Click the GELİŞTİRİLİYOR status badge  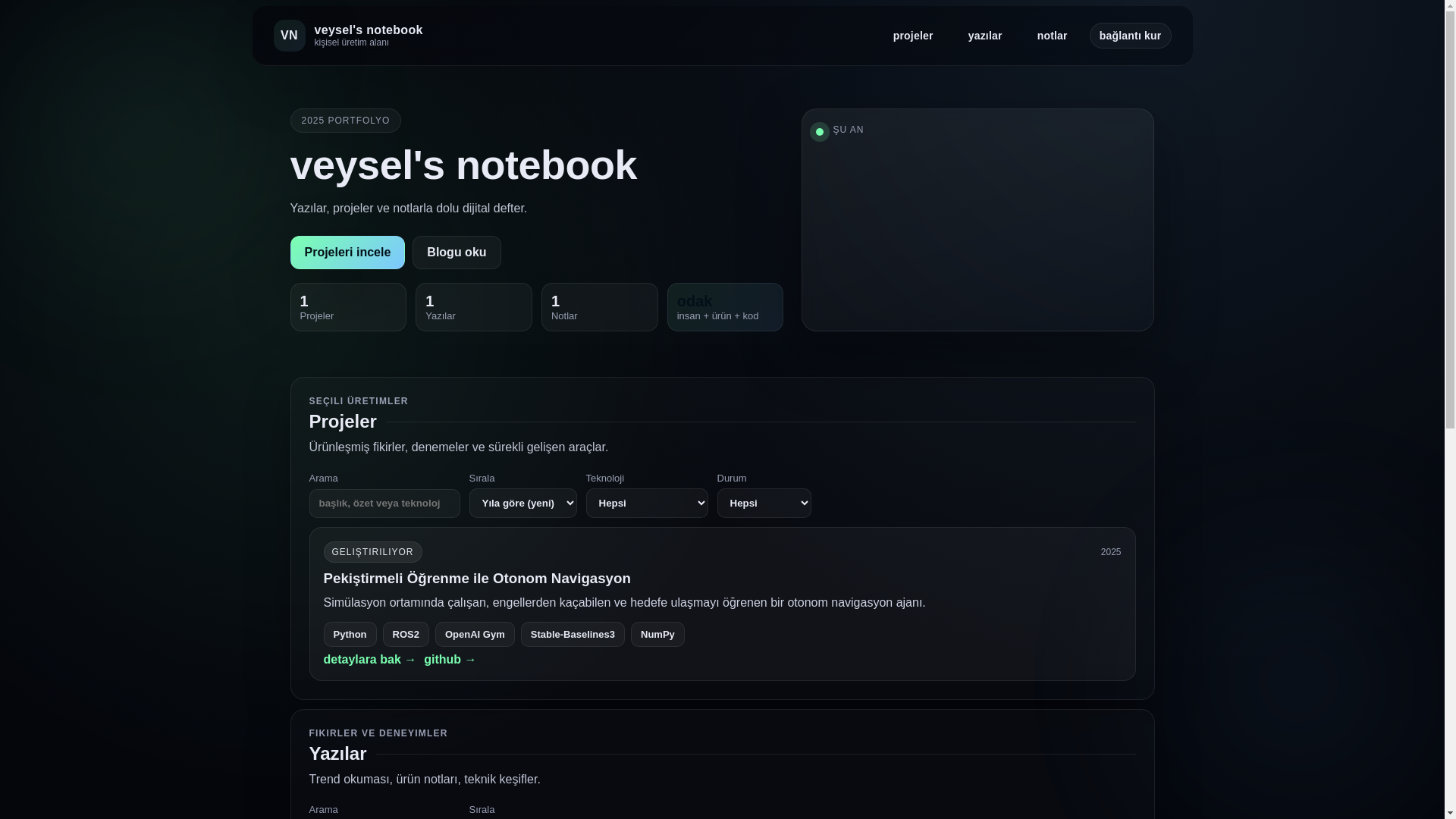click(x=372, y=552)
